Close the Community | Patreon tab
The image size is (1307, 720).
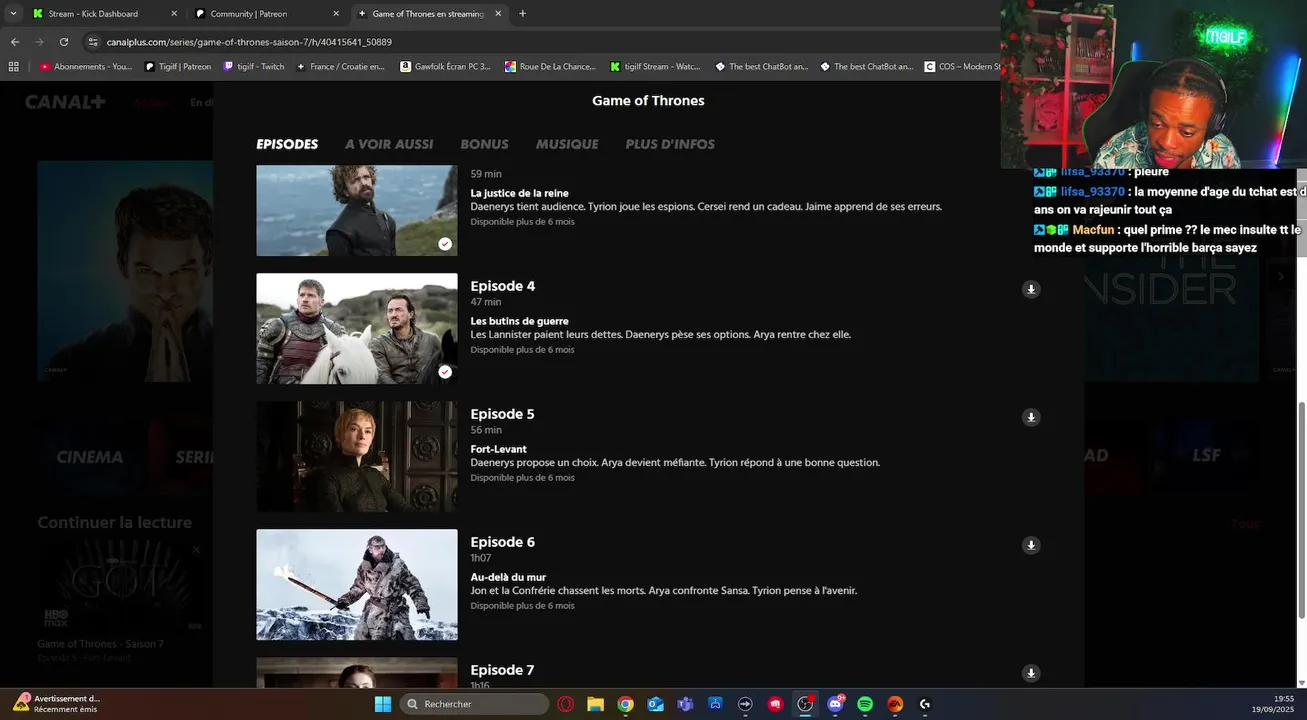[336, 14]
